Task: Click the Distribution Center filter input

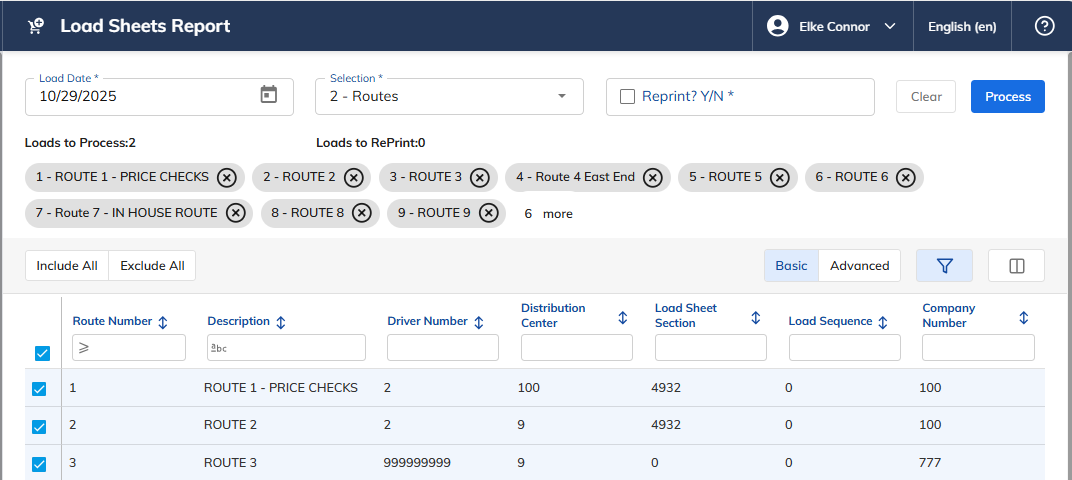Action: (x=576, y=348)
